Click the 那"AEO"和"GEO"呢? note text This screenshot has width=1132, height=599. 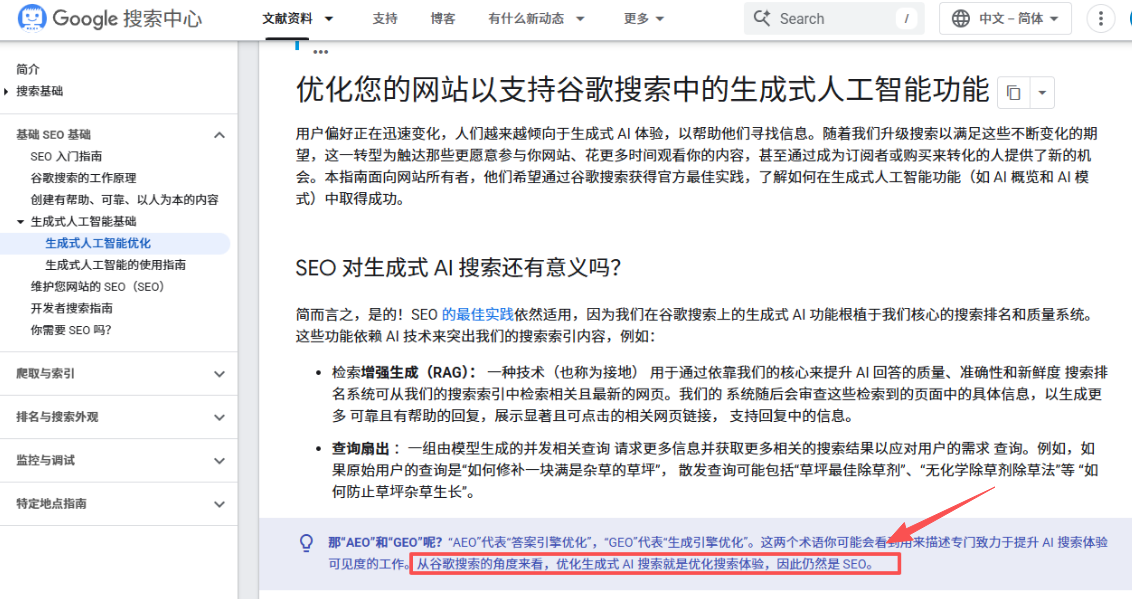click(x=385, y=542)
